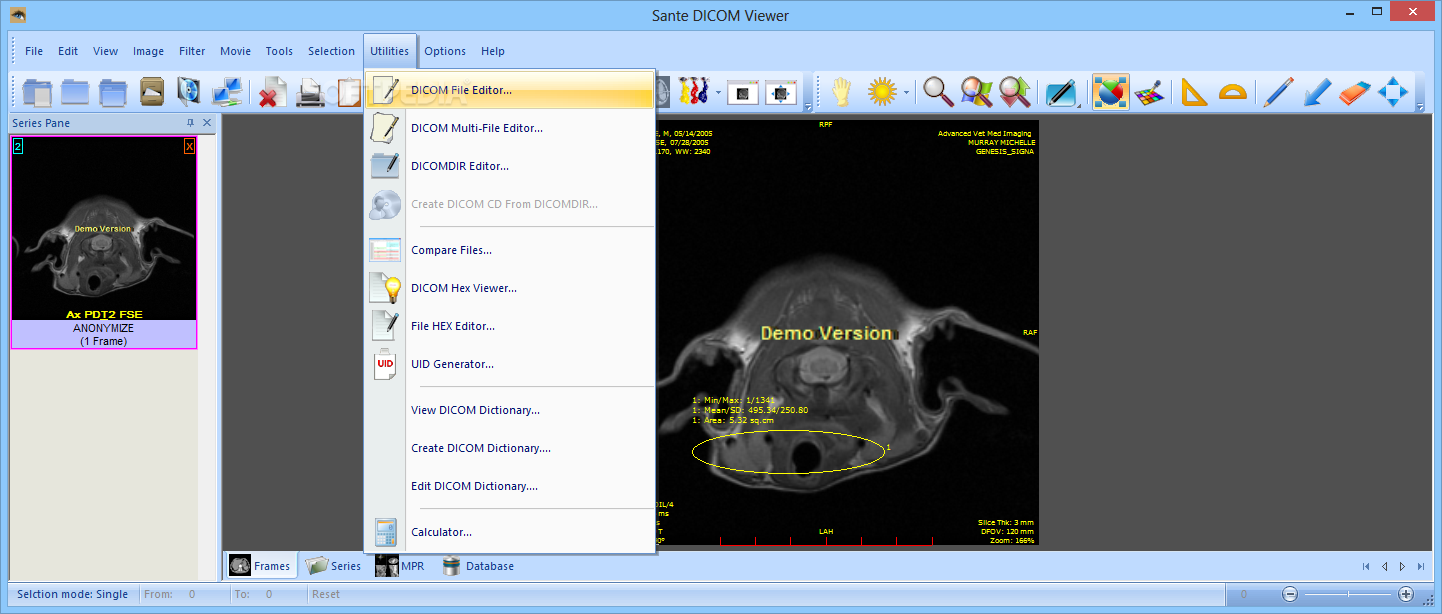
Task: Switch to the Database tab
Action: coord(477,566)
